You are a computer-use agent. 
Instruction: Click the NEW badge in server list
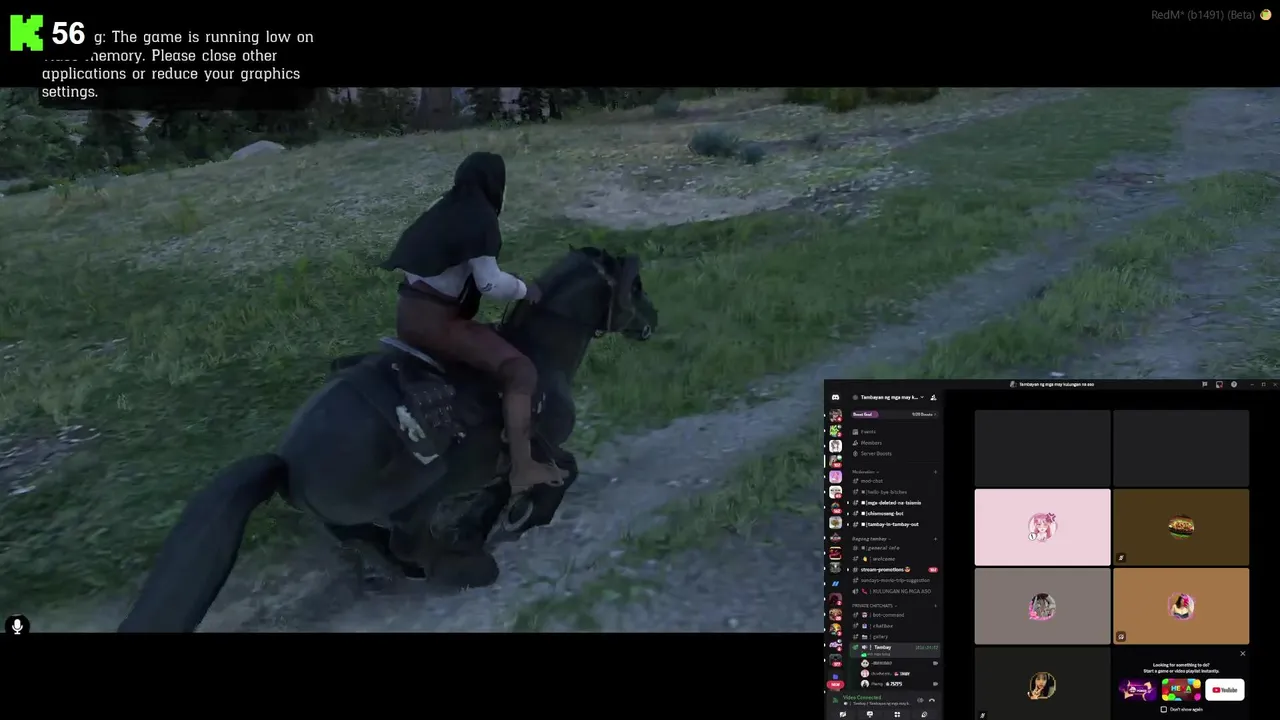click(x=835, y=685)
